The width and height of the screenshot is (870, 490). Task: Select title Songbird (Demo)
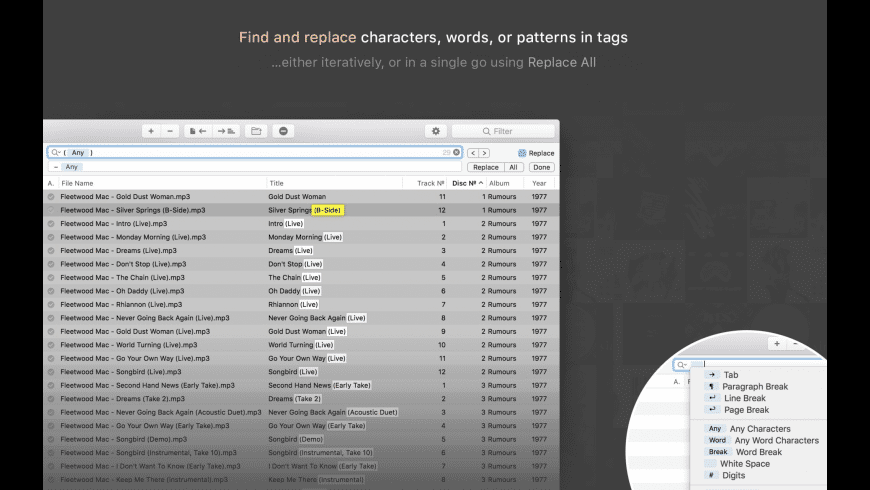pyautogui.click(x=296, y=439)
